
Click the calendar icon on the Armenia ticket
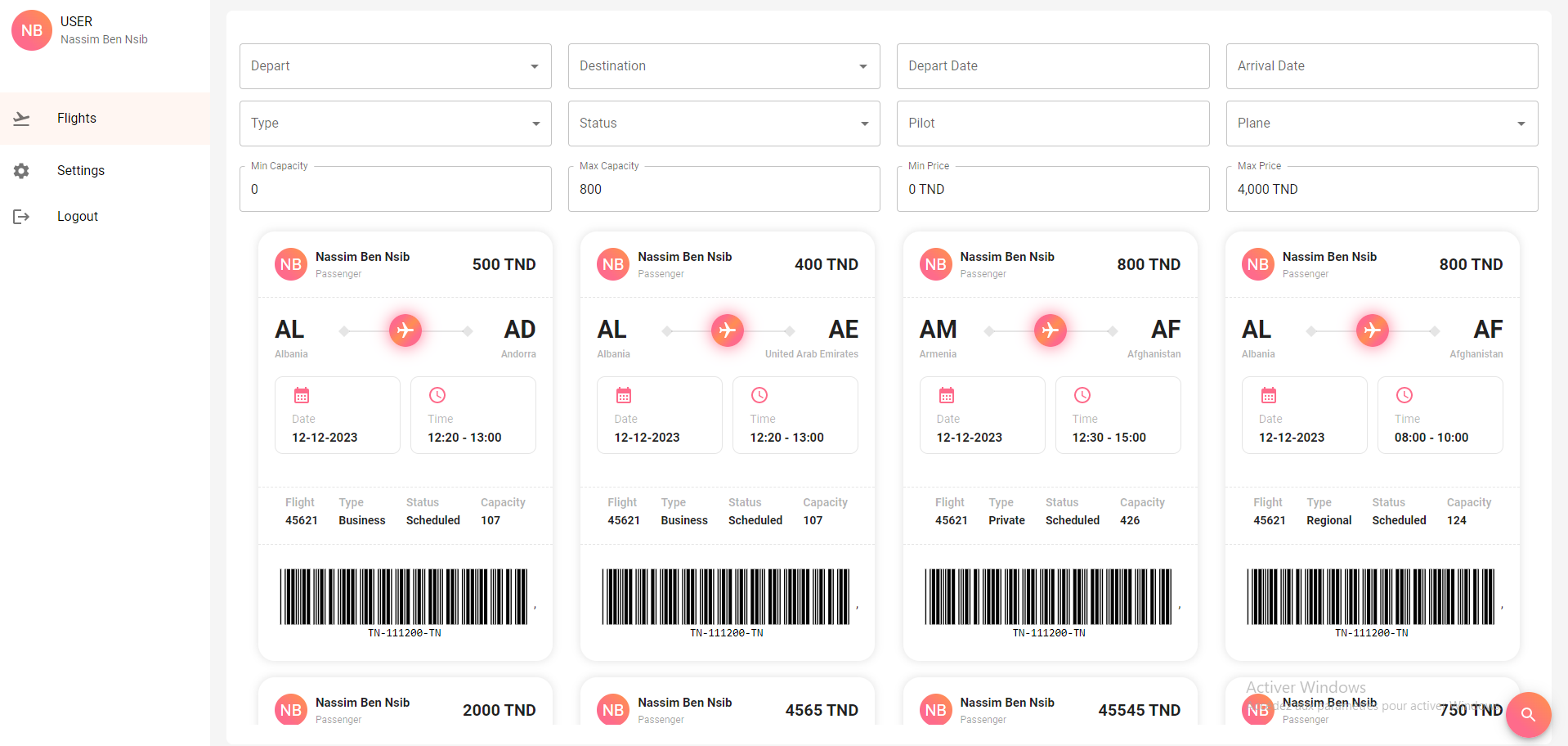[947, 394]
